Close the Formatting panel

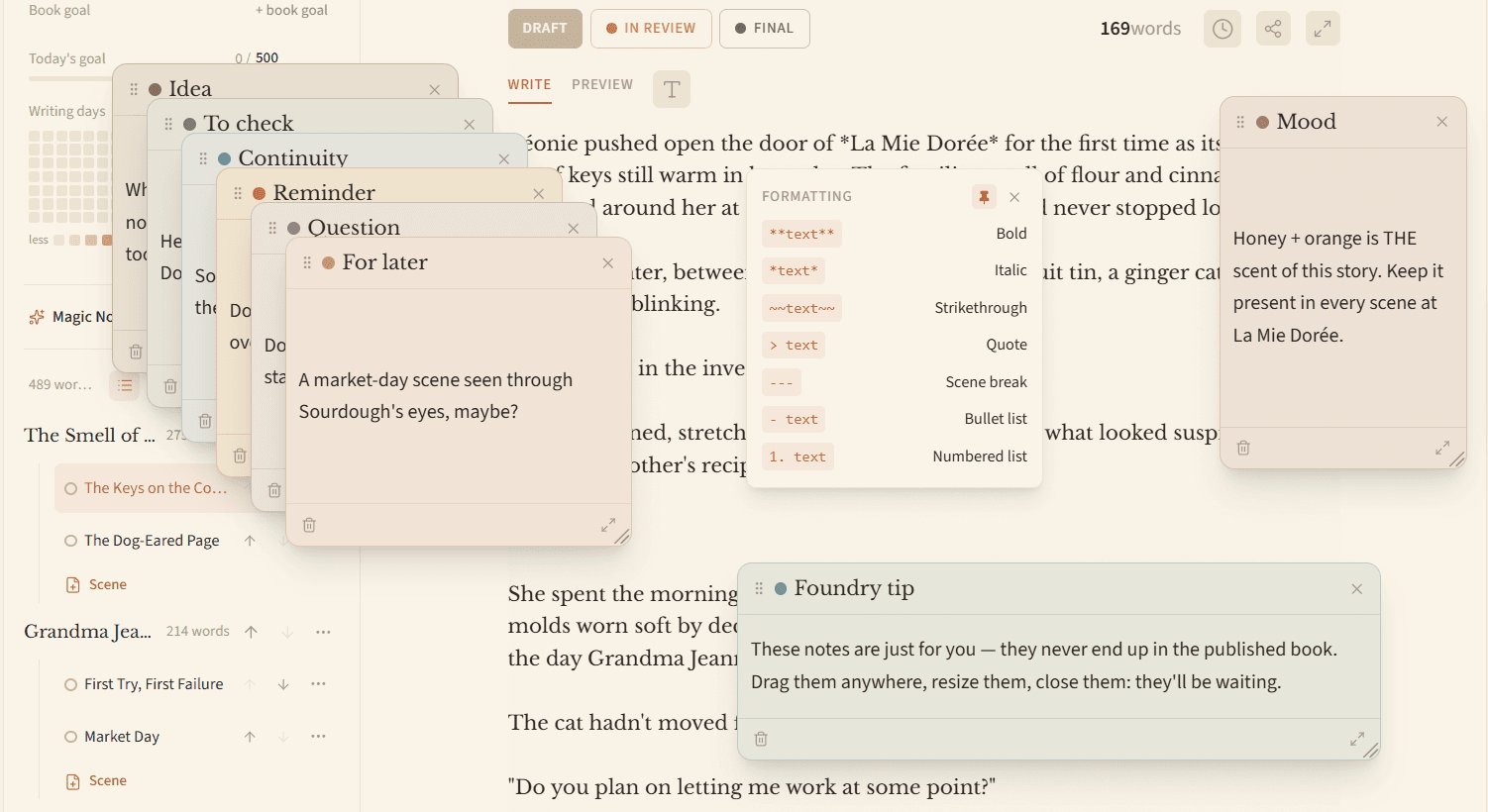1014,197
